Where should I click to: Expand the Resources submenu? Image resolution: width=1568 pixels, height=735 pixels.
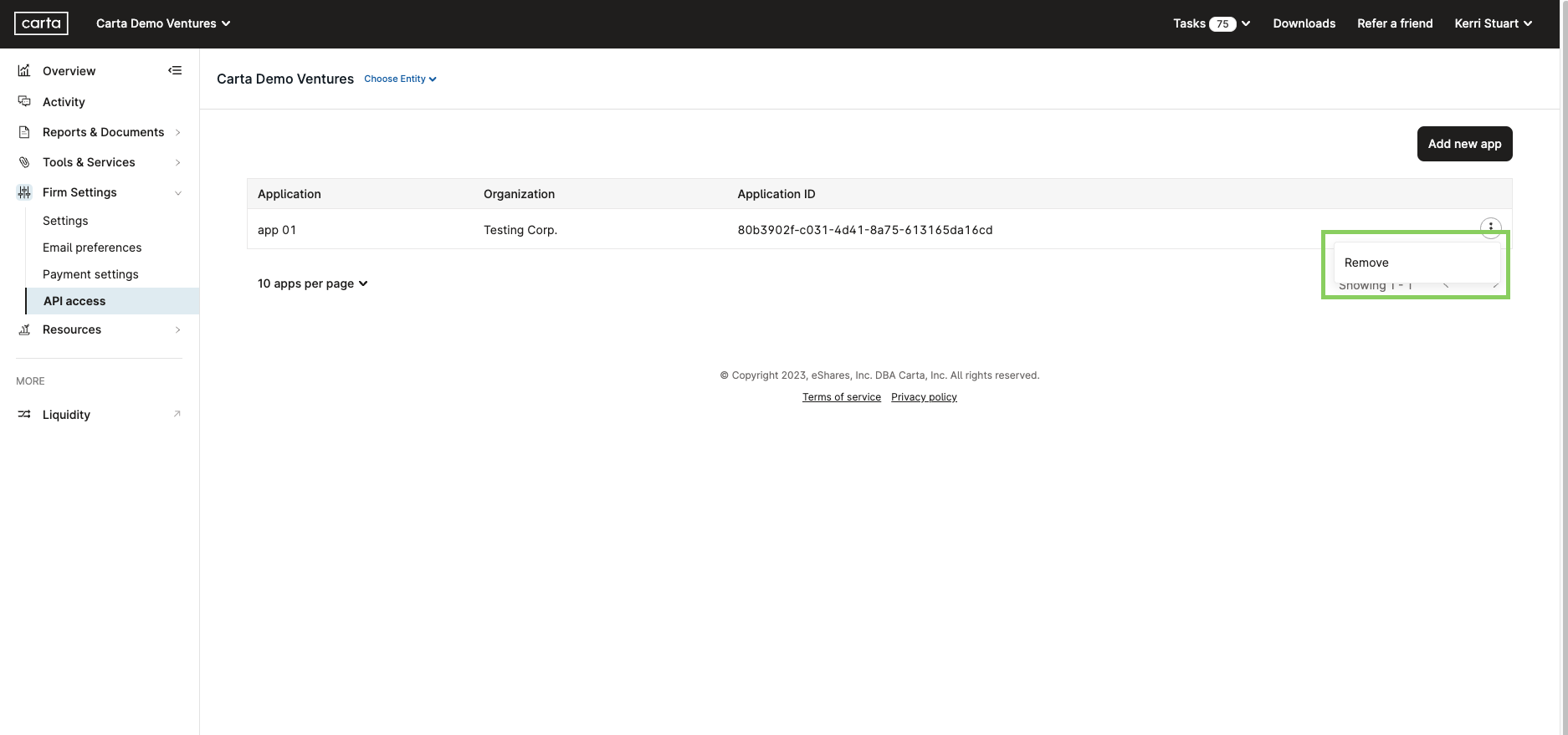tap(177, 329)
